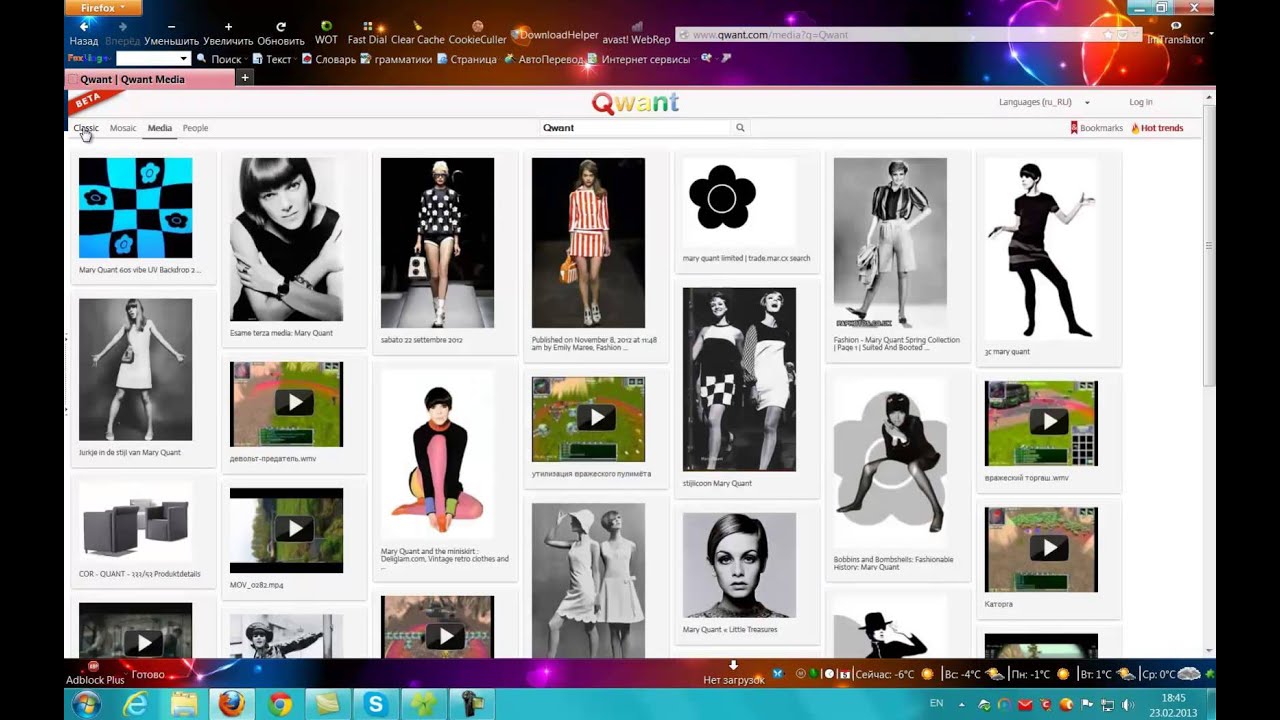This screenshot has height=720, width=1280.
Task: Switch to the People tab
Action: [195, 128]
